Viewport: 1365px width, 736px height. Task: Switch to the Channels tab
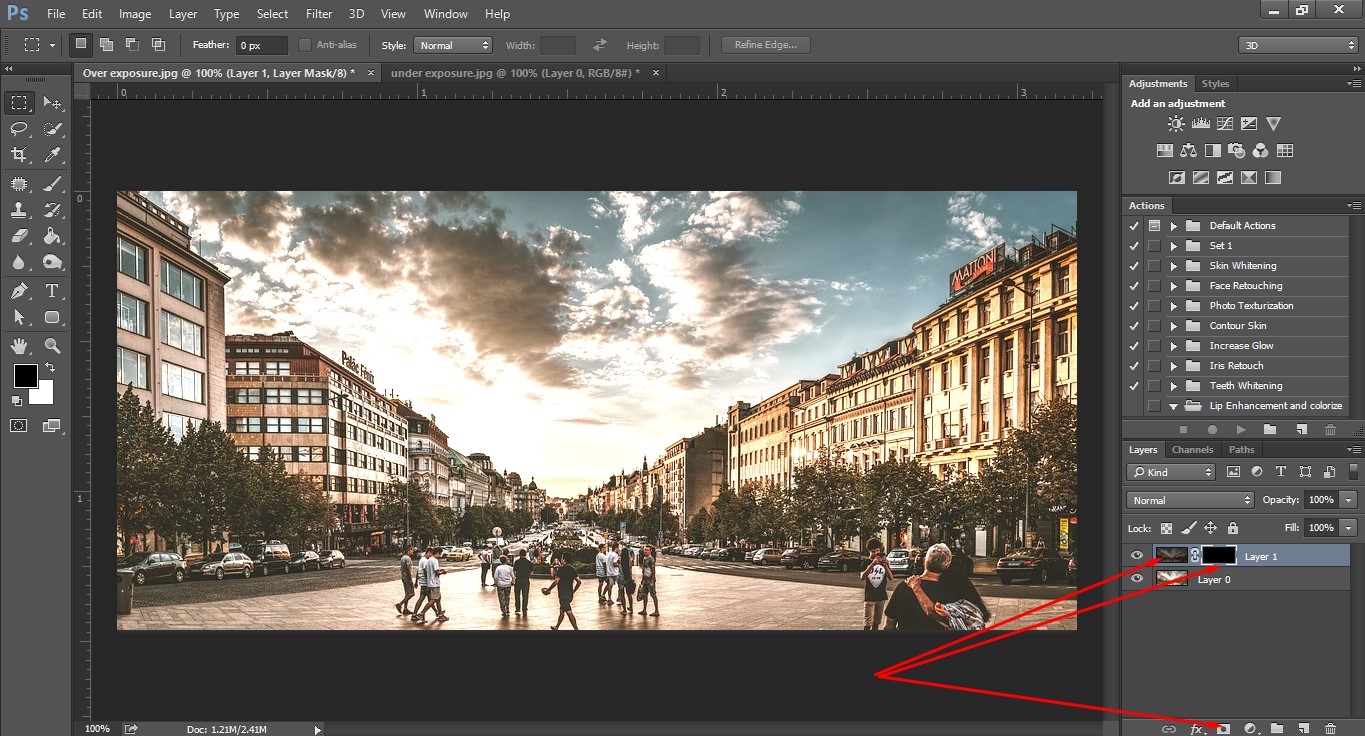click(1192, 450)
